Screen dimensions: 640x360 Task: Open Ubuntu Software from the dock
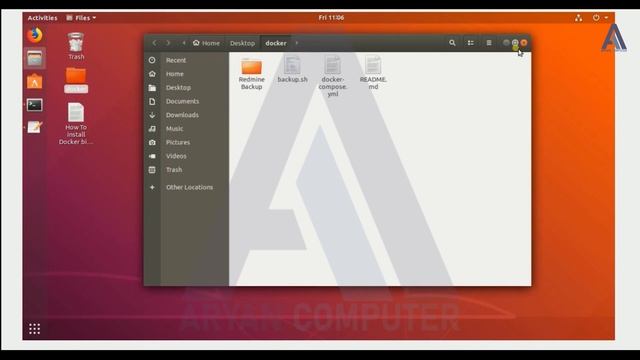pyautogui.click(x=35, y=82)
